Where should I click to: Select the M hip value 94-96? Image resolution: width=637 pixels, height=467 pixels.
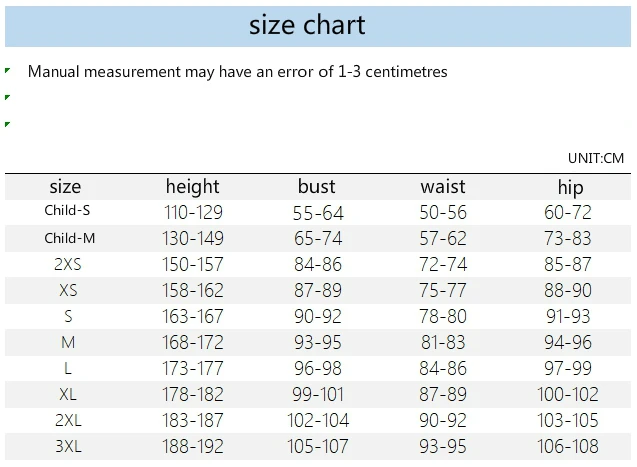568,342
